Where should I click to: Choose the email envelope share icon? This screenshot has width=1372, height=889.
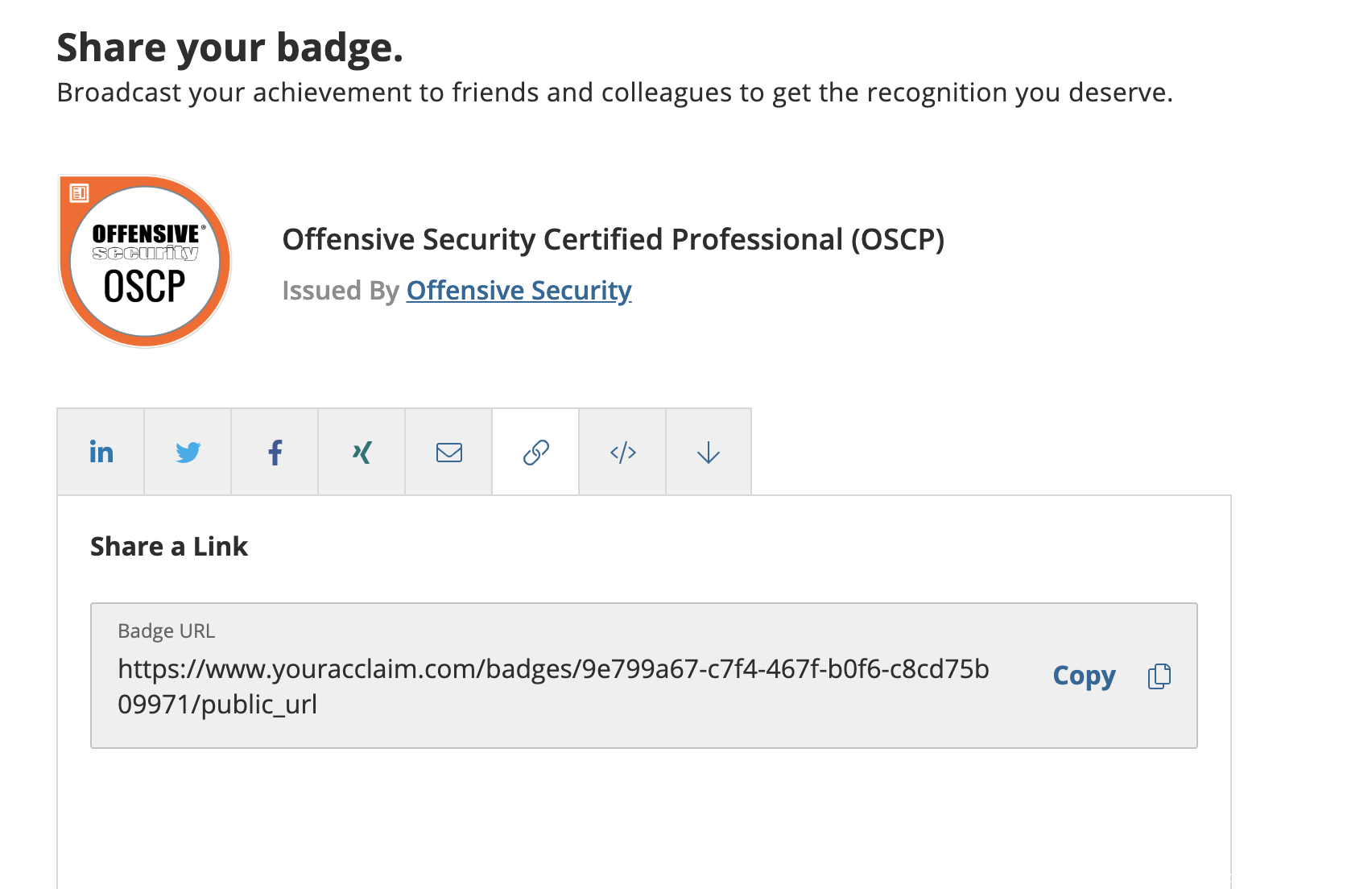tap(448, 452)
